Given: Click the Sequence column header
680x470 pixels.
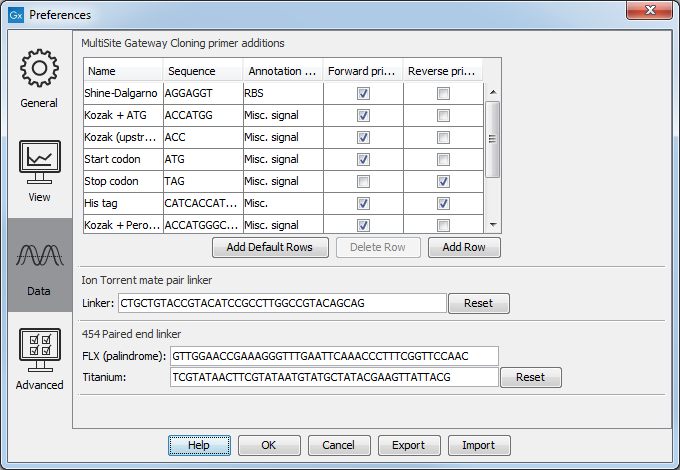Looking at the screenshot, I should [203, 71].
